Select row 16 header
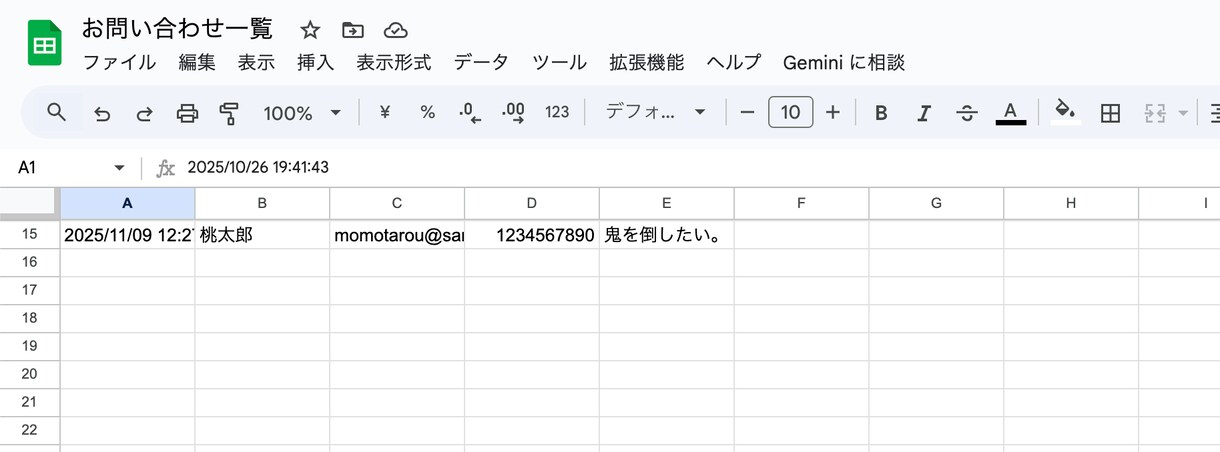 [29, 262]
